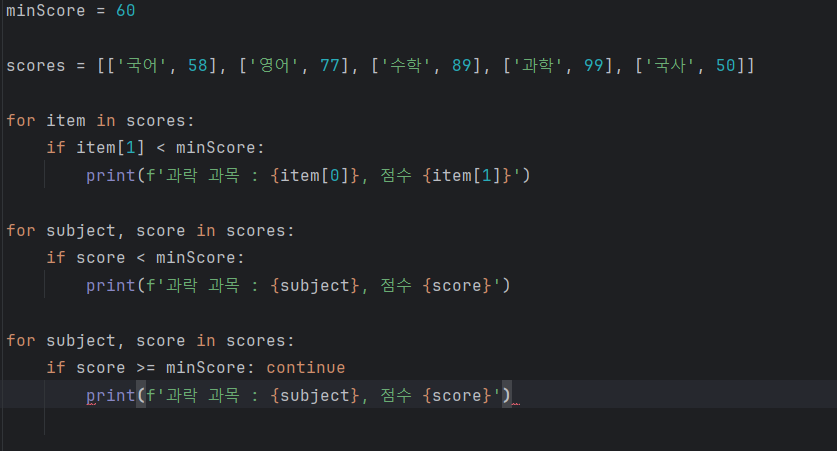Click the 'if item[1] < minScore:' line
The width and height of the screenshot is (837, 451).
[155, 148]
